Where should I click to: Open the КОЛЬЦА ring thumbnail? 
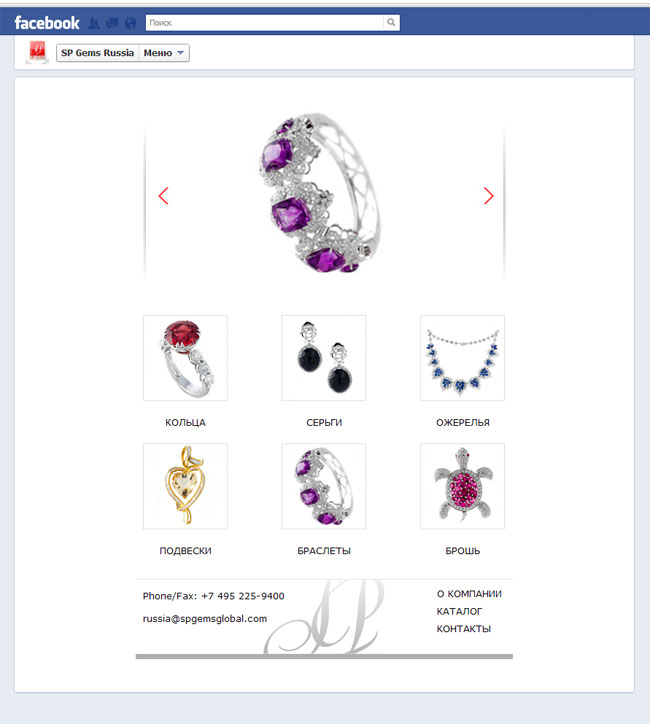tap(185, 358)
